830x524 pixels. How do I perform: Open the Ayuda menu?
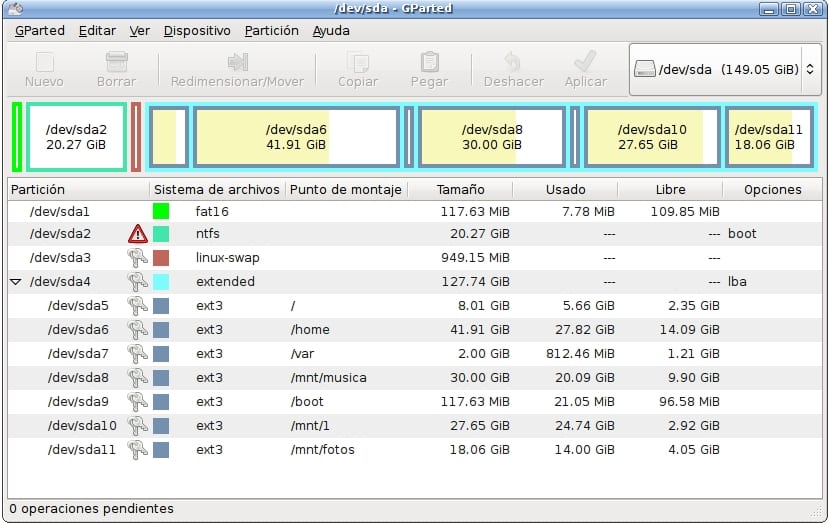point(331,31)
